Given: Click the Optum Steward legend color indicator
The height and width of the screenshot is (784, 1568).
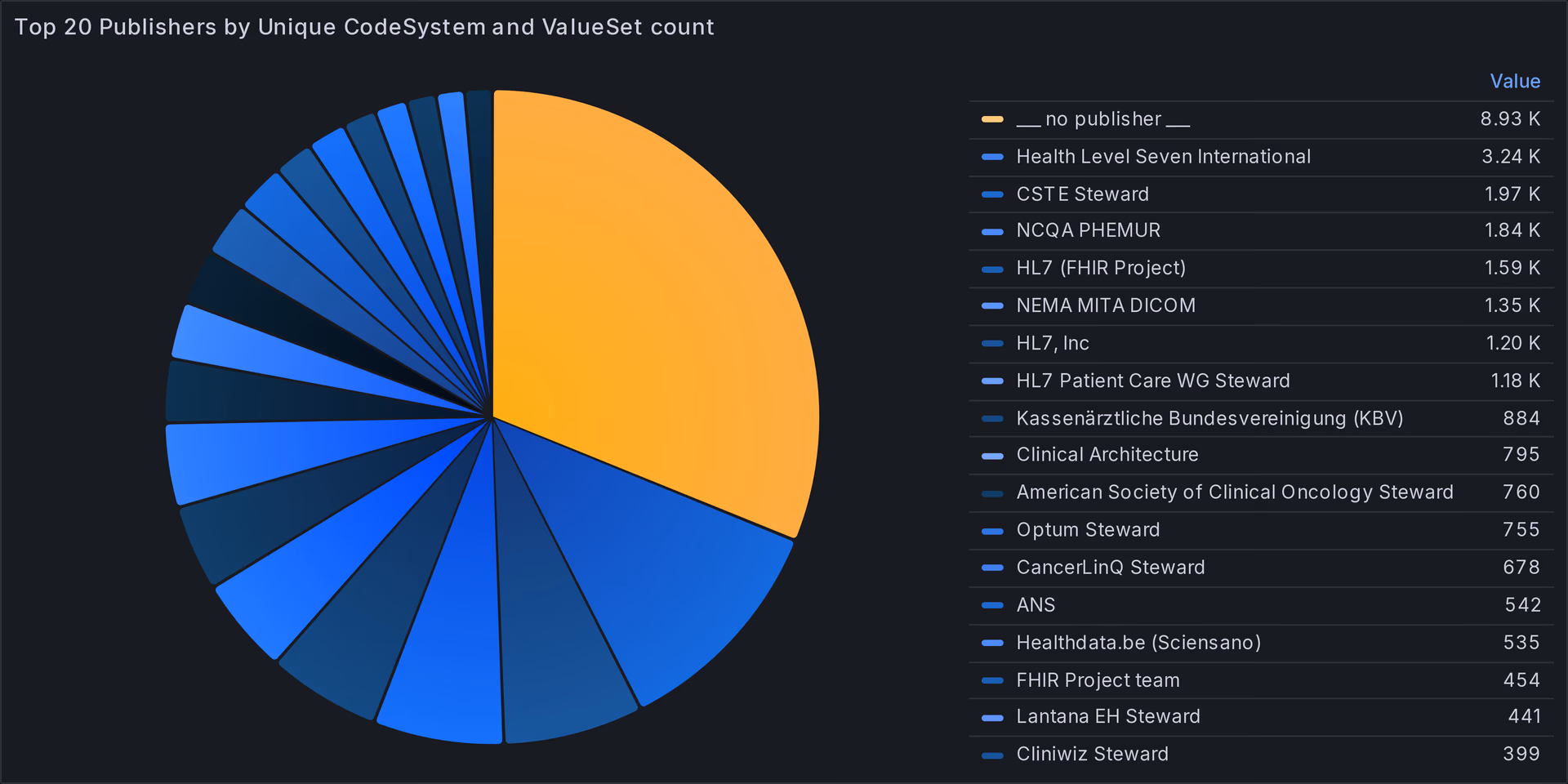Looking at the screenshot, I should point(992,531).
